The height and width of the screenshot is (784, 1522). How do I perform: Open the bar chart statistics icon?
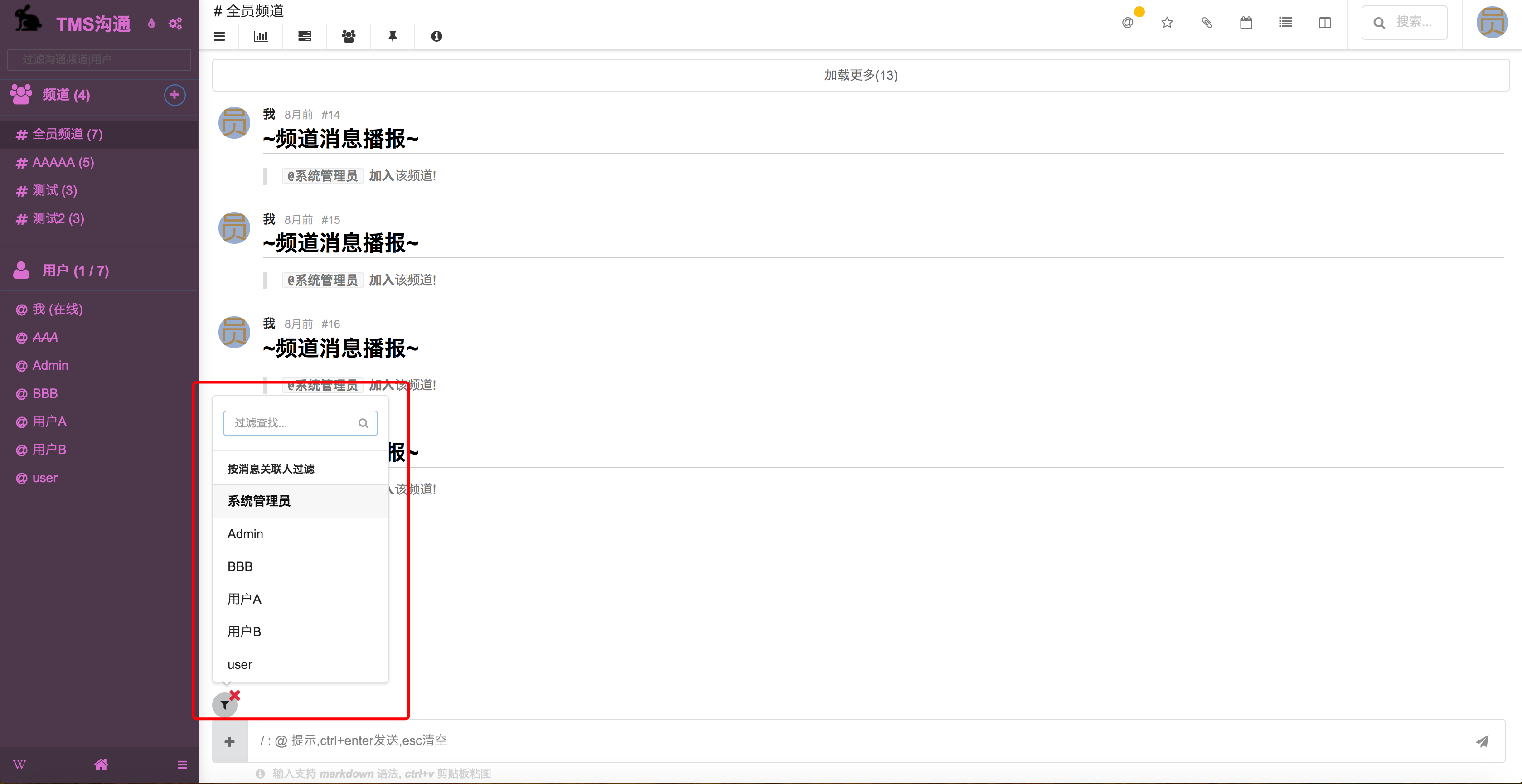261,36
